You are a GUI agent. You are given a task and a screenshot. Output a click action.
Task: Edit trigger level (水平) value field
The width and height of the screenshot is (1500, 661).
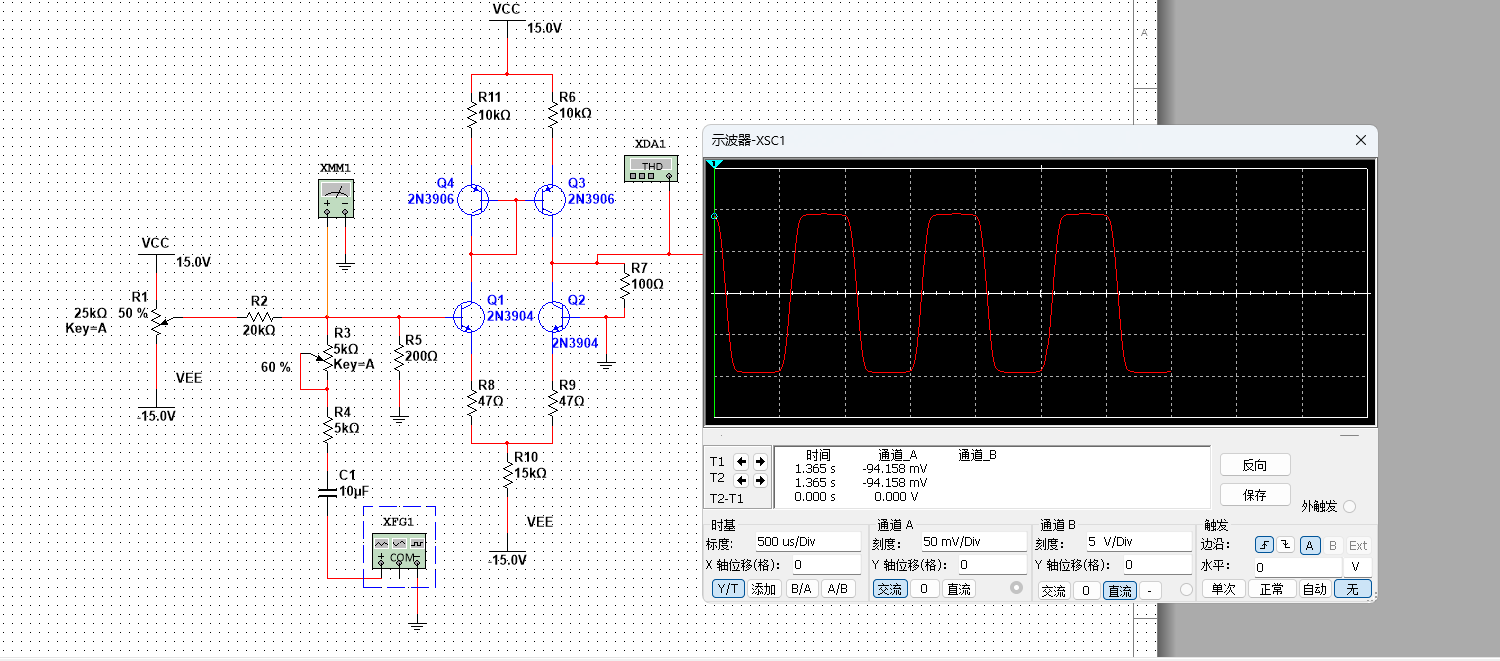(x=1298, y=567)
